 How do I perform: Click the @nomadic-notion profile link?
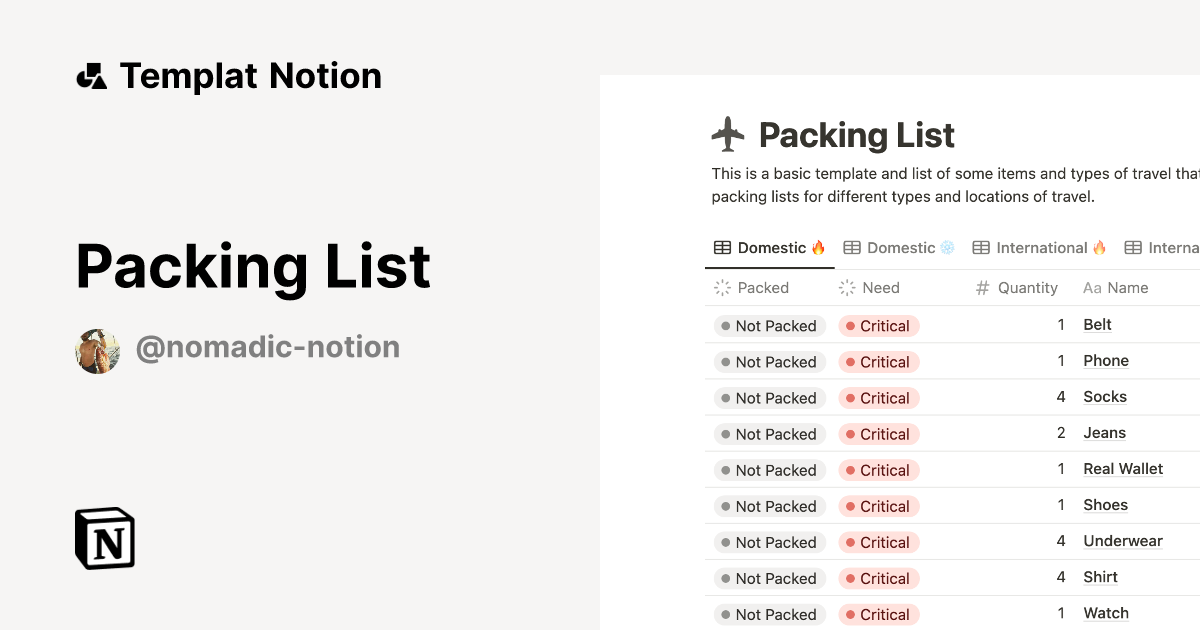(x=267, y=347)
